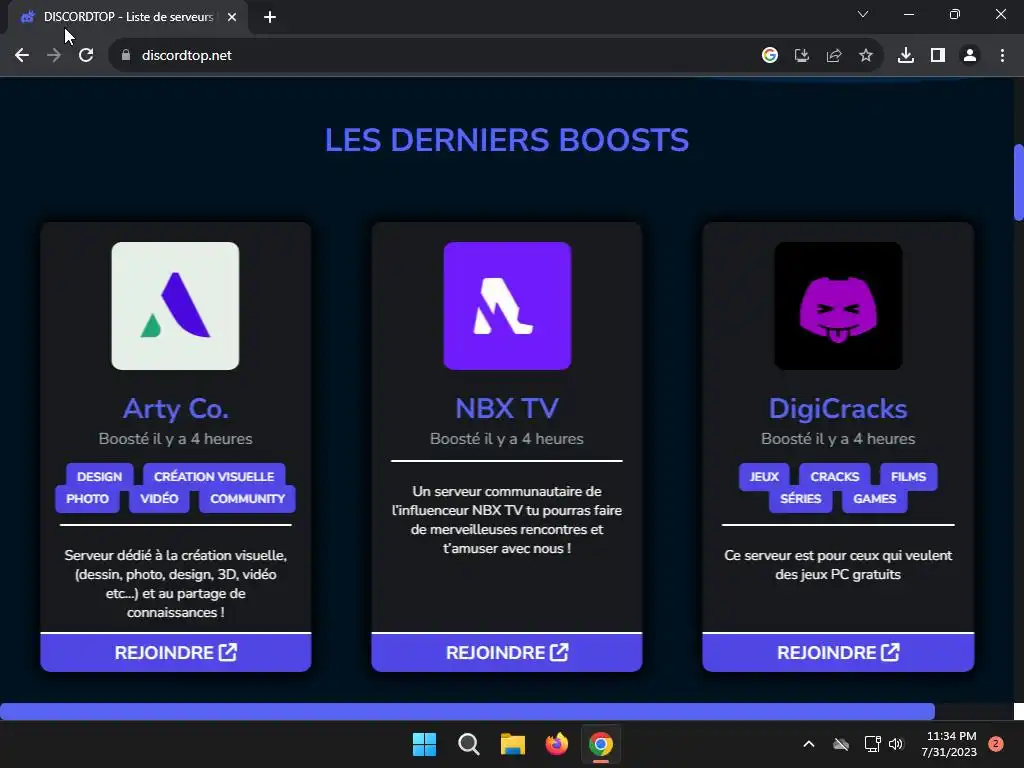Open File Explorer from the taskbar
This screenshot has height=768, width=1024.
click(513, 744)
